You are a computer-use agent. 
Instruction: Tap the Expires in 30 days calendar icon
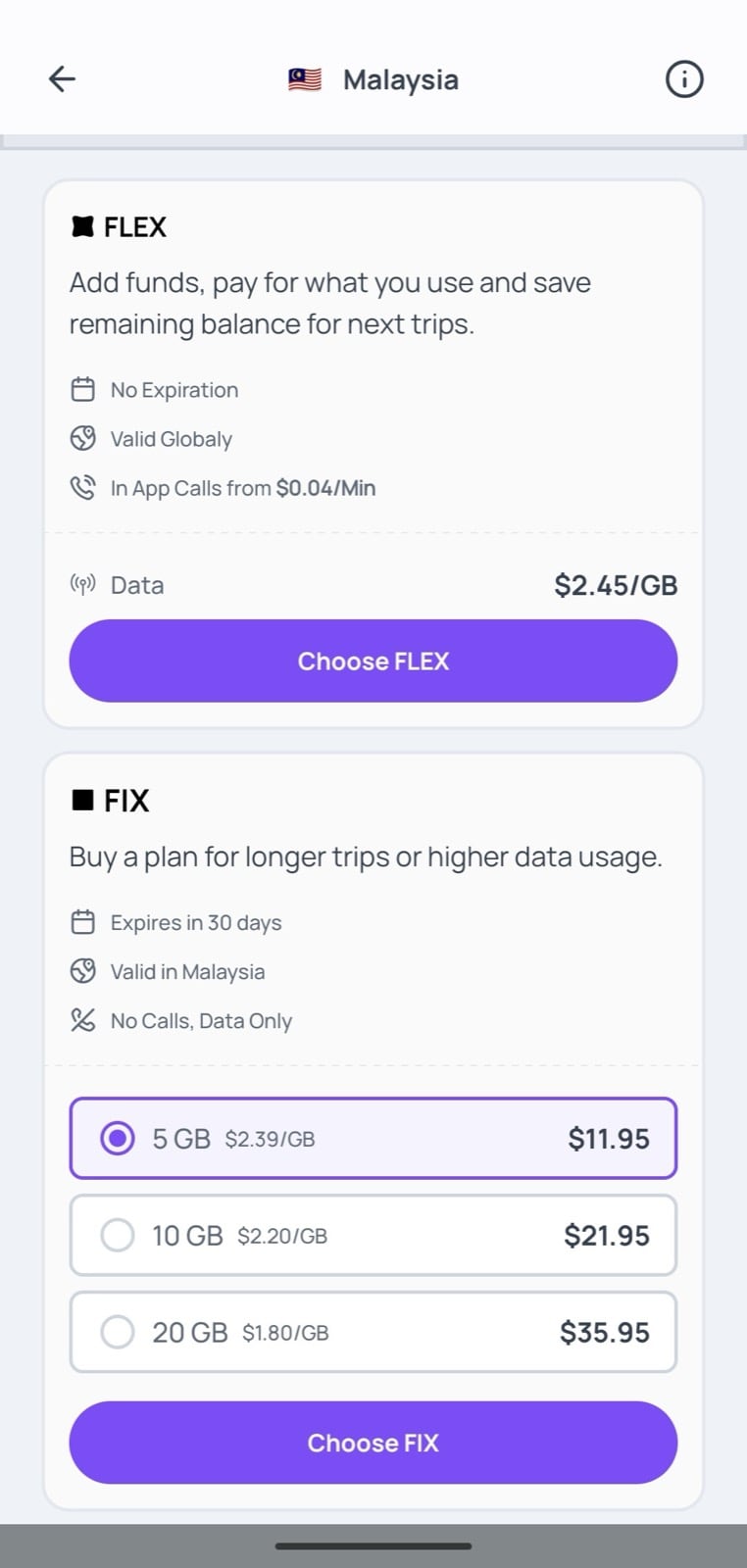click(x=83, y=923)
